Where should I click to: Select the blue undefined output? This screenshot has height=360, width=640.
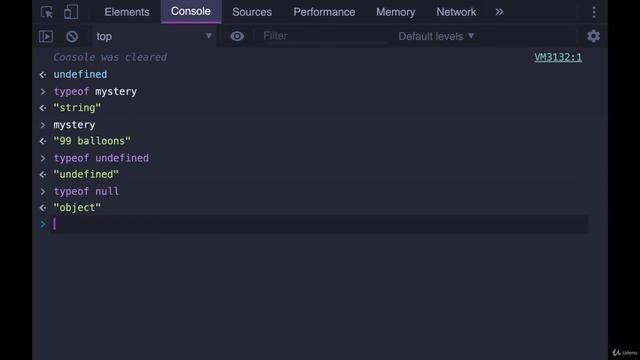pos(80,74)
